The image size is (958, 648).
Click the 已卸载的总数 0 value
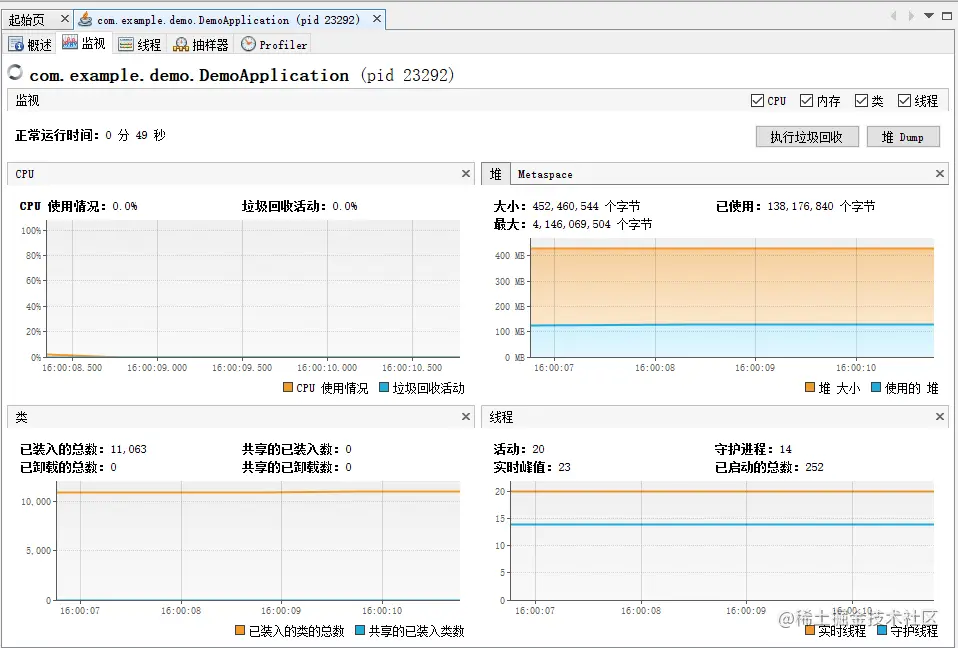tap(113, 467)
